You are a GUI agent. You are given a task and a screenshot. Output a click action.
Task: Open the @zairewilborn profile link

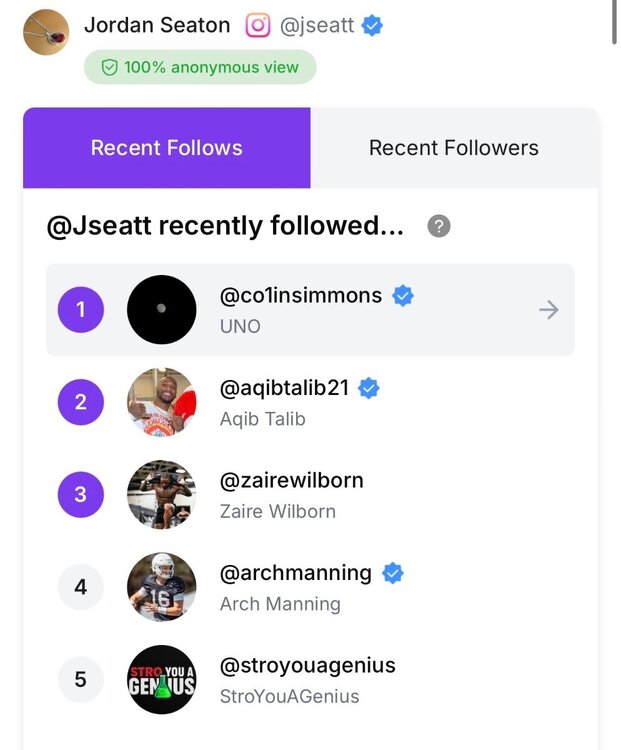pos(291,480)
